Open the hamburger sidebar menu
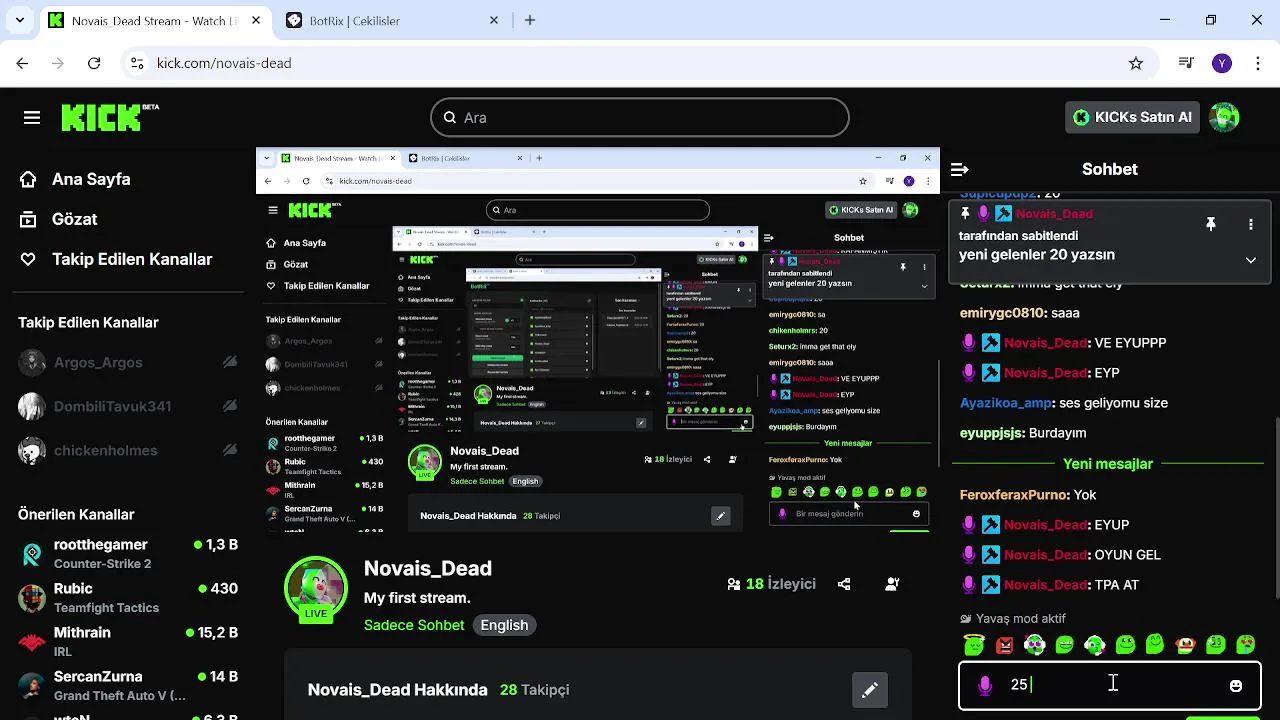Viewport: 1280px width, 720px height. pos(32,118)
